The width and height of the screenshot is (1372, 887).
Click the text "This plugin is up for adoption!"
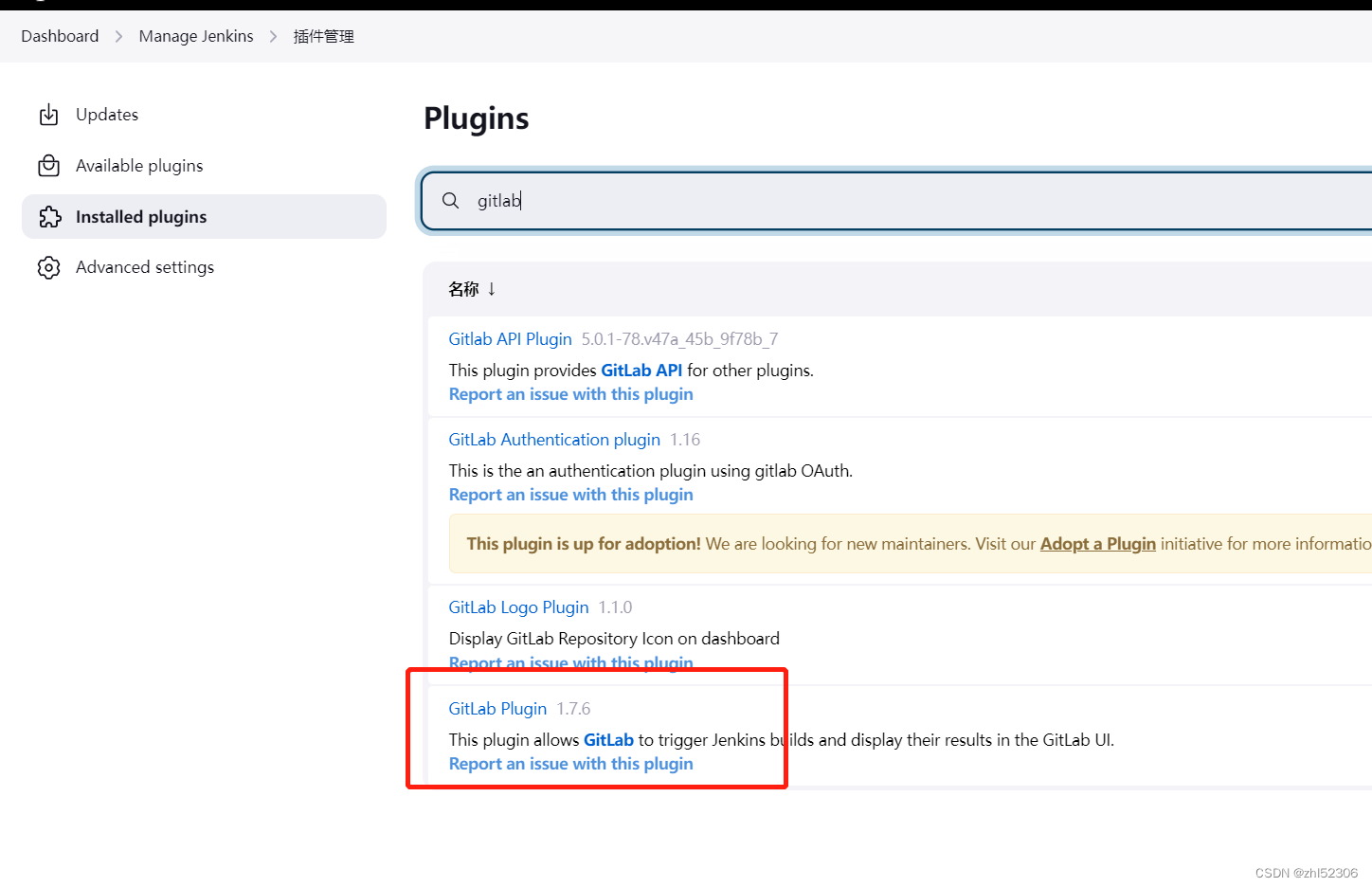(584, 544)
